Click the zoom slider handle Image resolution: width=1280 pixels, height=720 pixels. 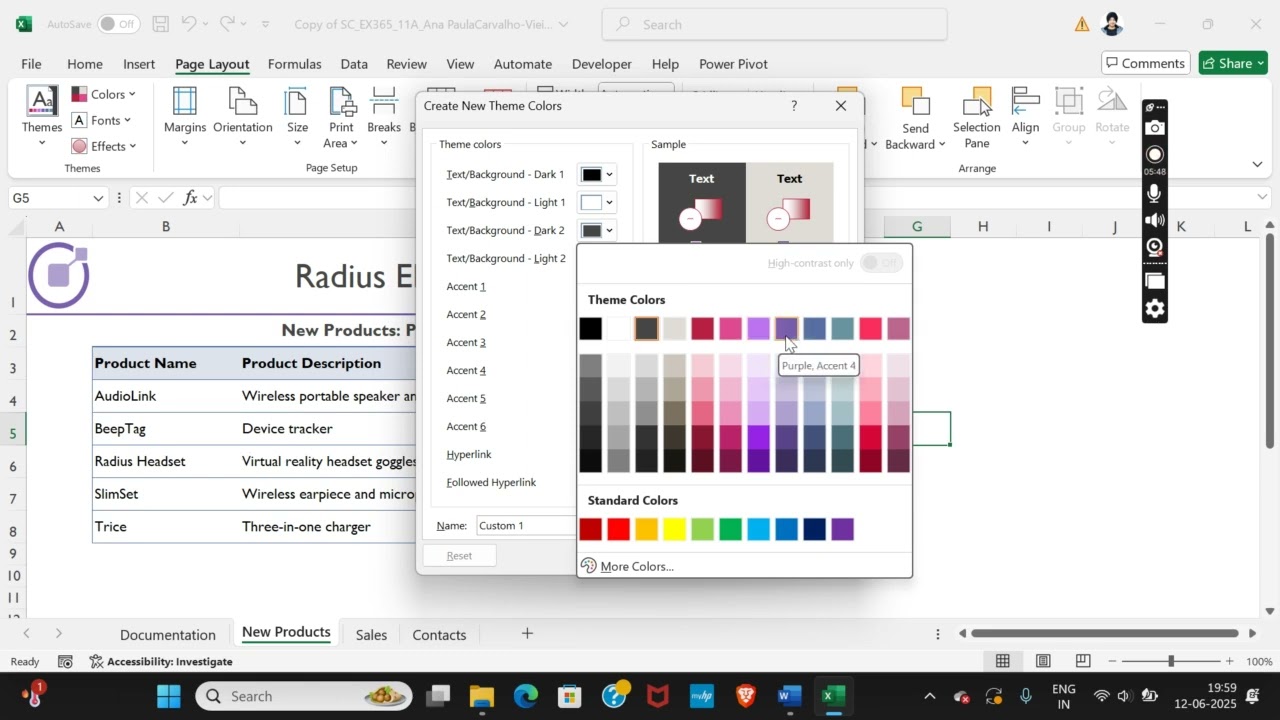click(1171, 661)
